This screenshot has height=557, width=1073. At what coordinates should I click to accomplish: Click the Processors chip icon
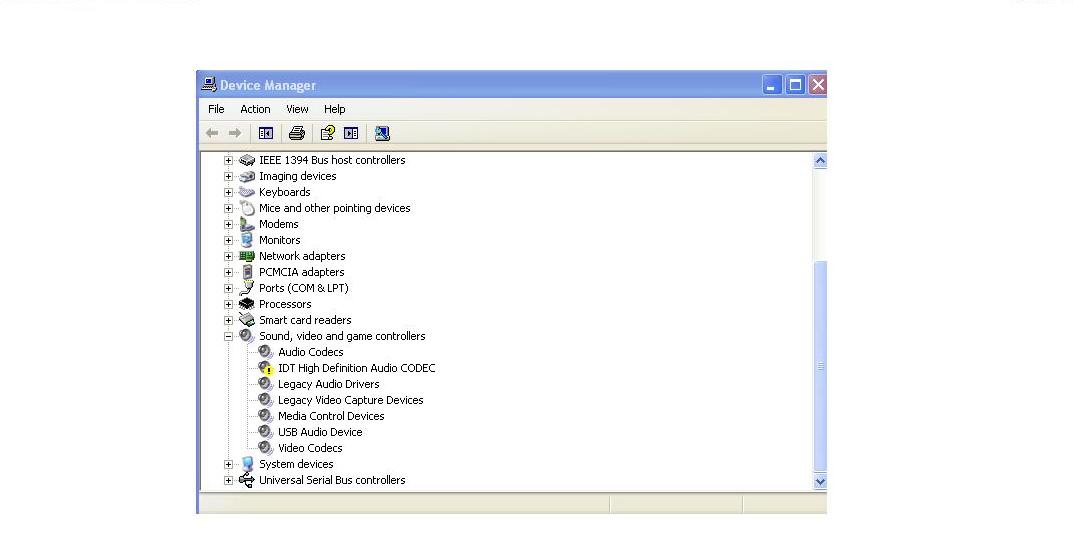(247, 304)
